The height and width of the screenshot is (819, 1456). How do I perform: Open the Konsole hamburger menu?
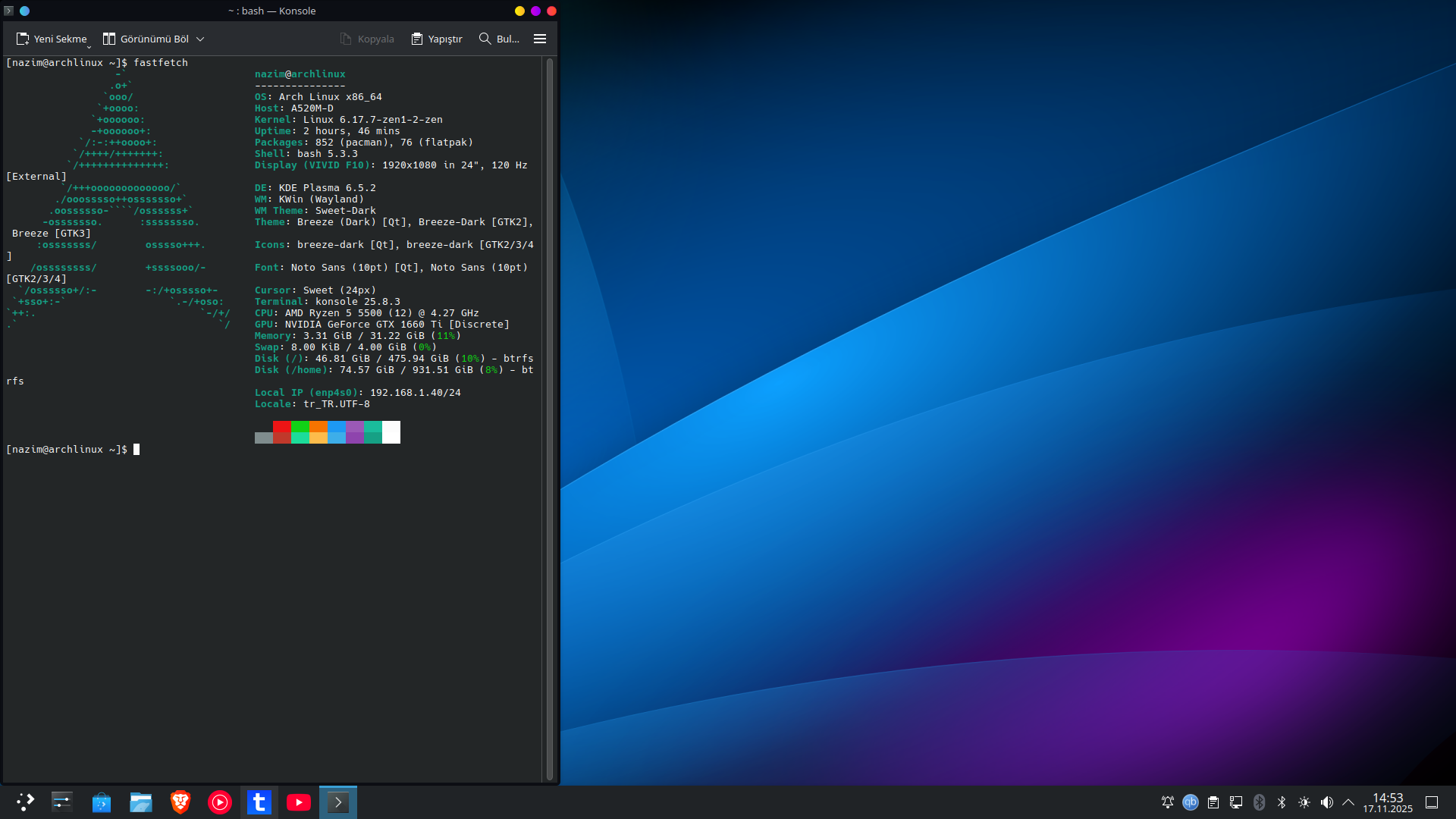coord(540,39)
